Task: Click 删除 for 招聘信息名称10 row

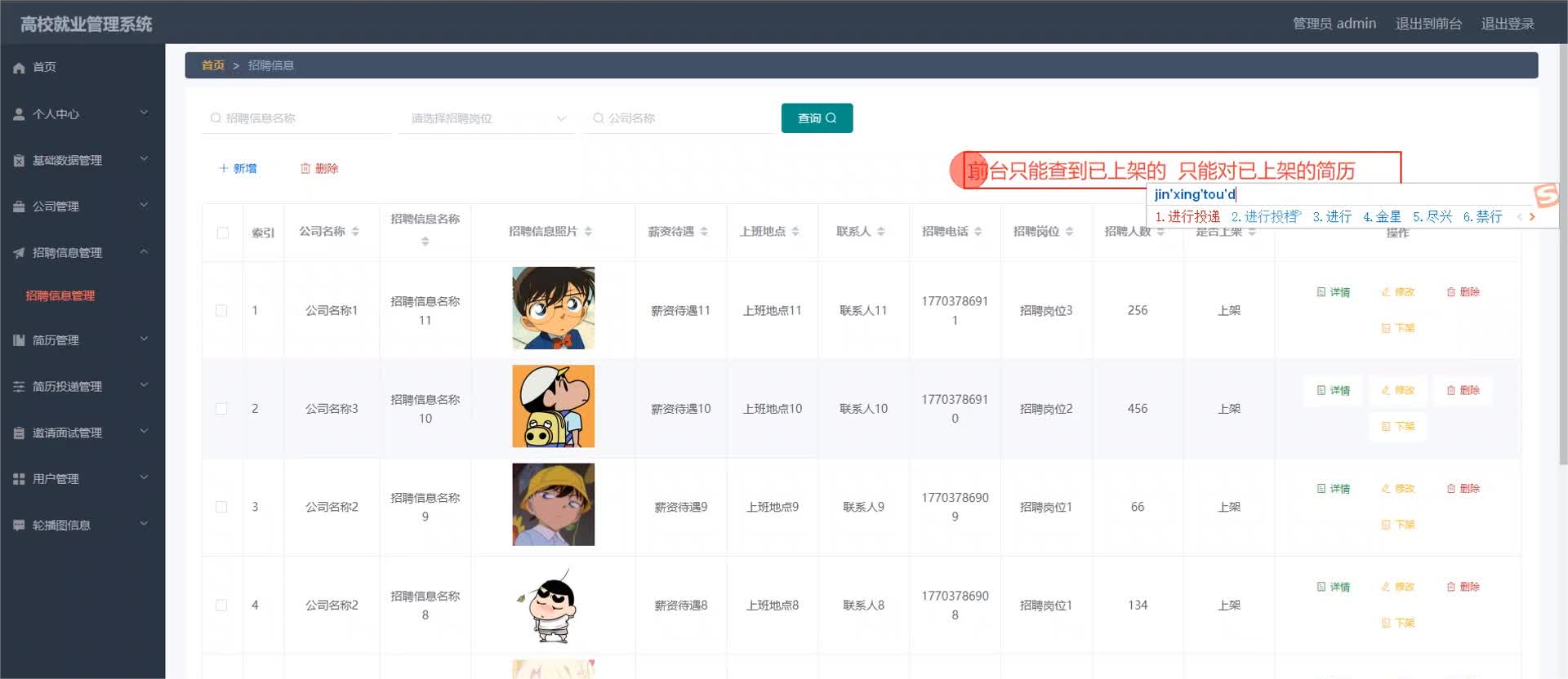Action: pos(1463,391)
